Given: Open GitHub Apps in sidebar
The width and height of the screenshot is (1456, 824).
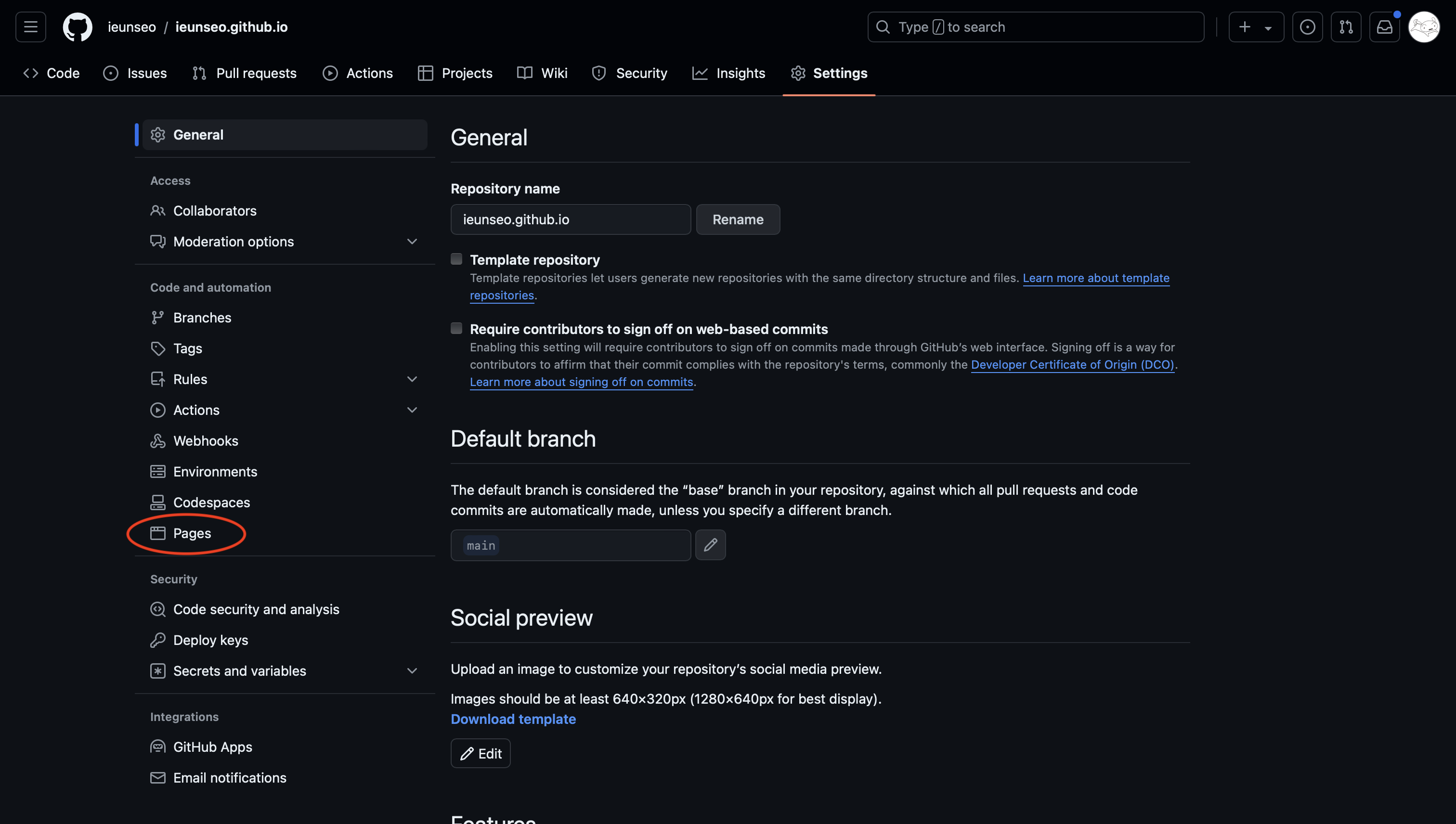Looking at the screenshot, I should pyautogui.click(x=285, y=747).
